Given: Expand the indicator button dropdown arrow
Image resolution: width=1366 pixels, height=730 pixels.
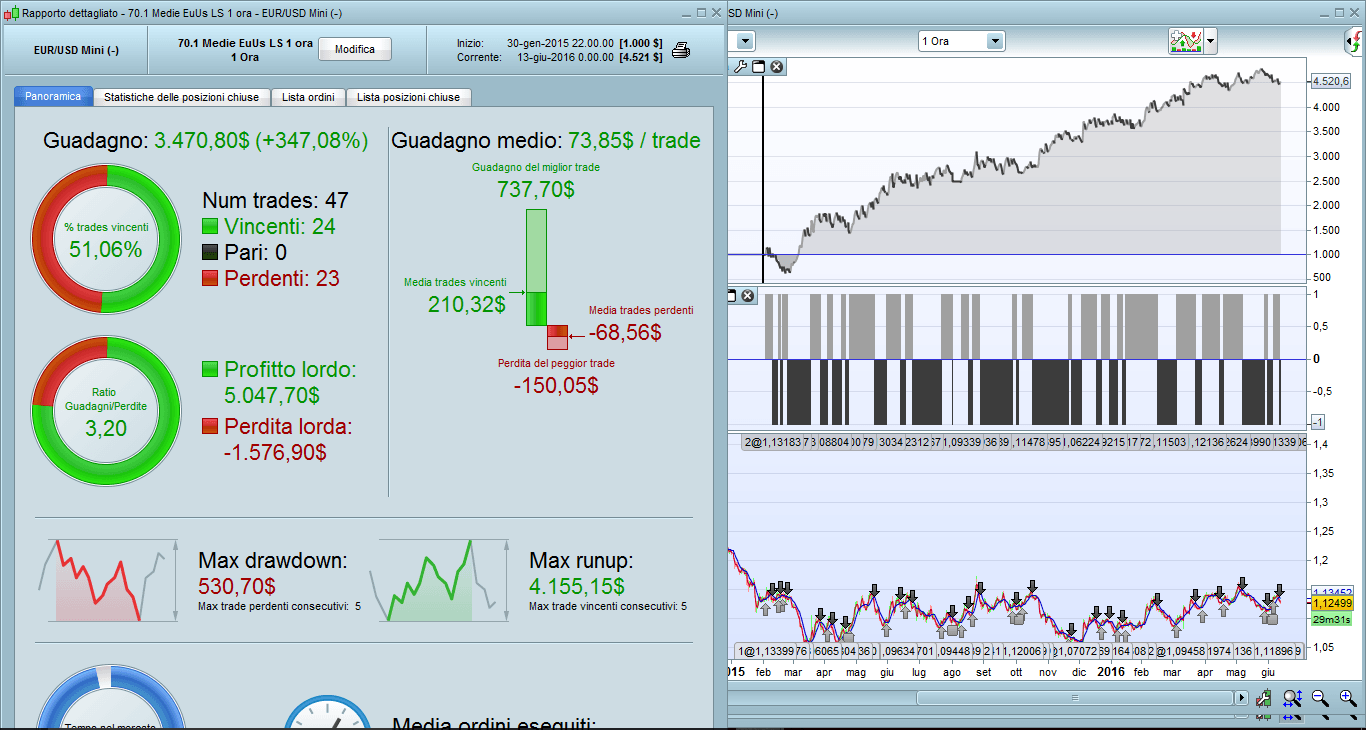Looking at the screenshot, I should (x=1211, y=42).
